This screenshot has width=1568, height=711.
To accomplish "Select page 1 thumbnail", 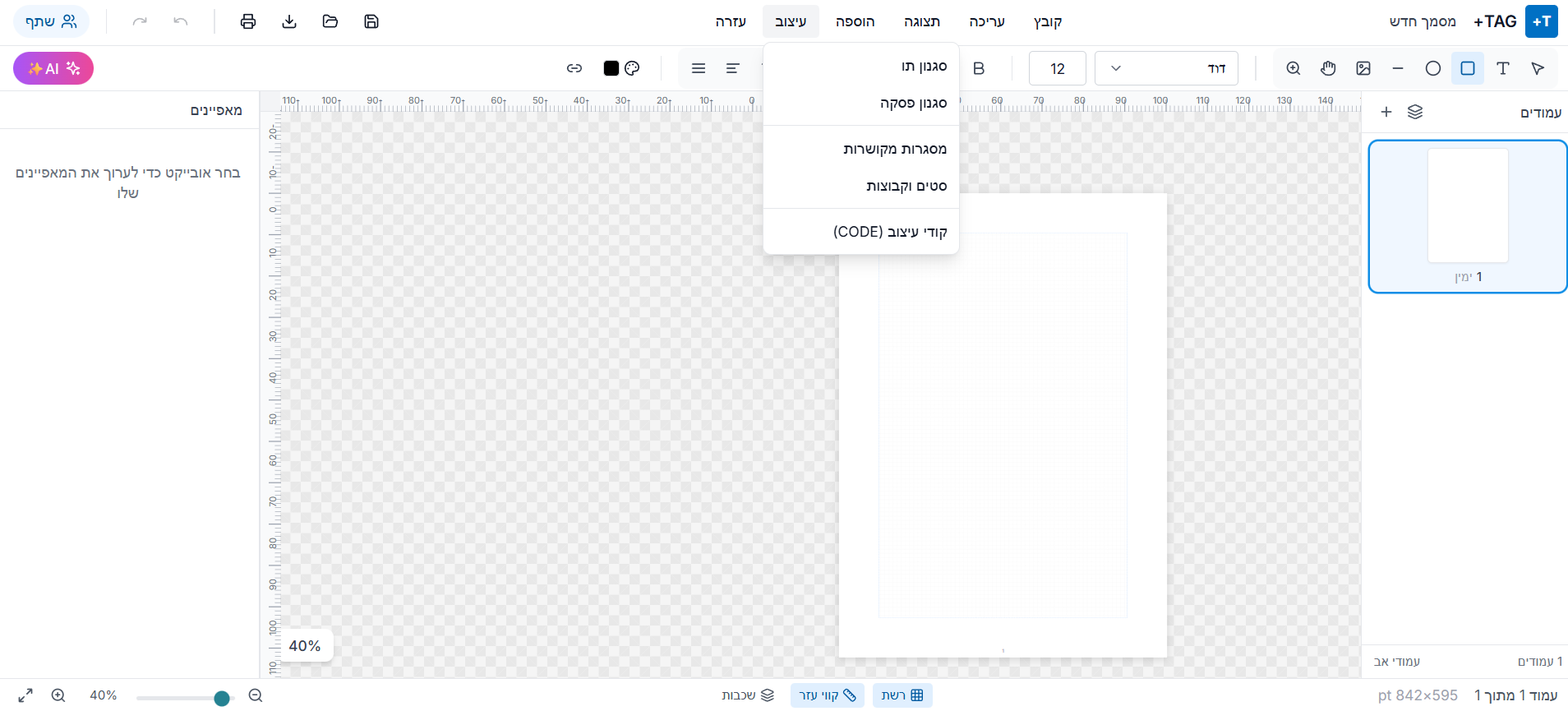I will tap(1468, 216).
